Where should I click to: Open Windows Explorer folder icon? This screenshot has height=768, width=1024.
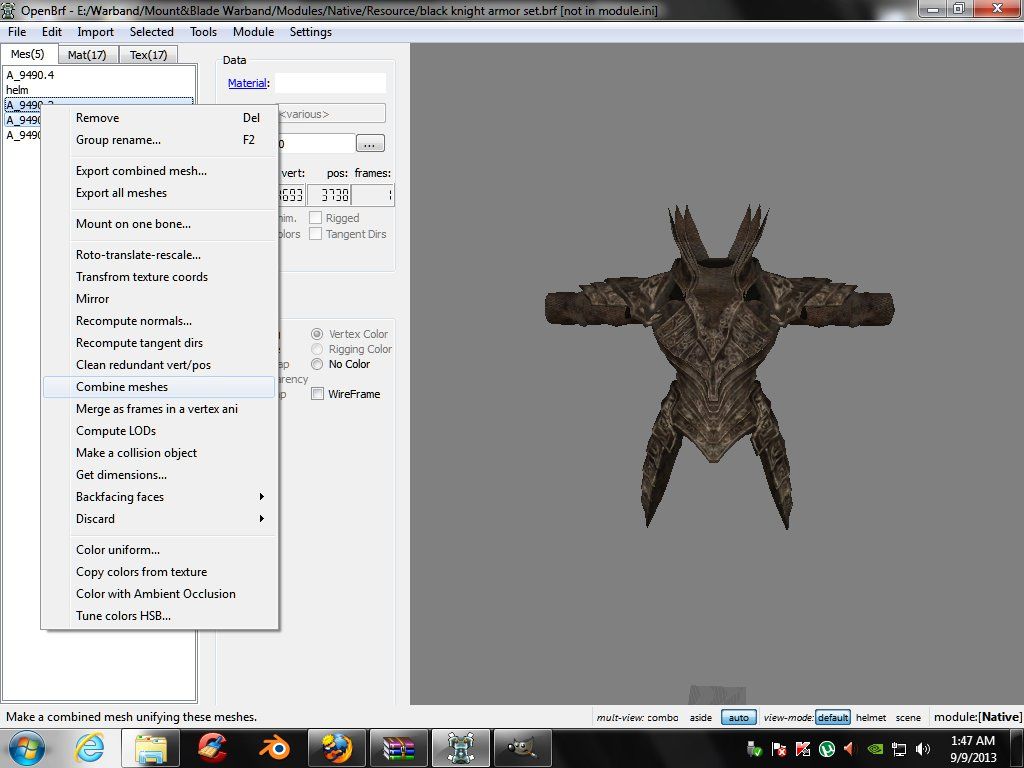(151, 747)
